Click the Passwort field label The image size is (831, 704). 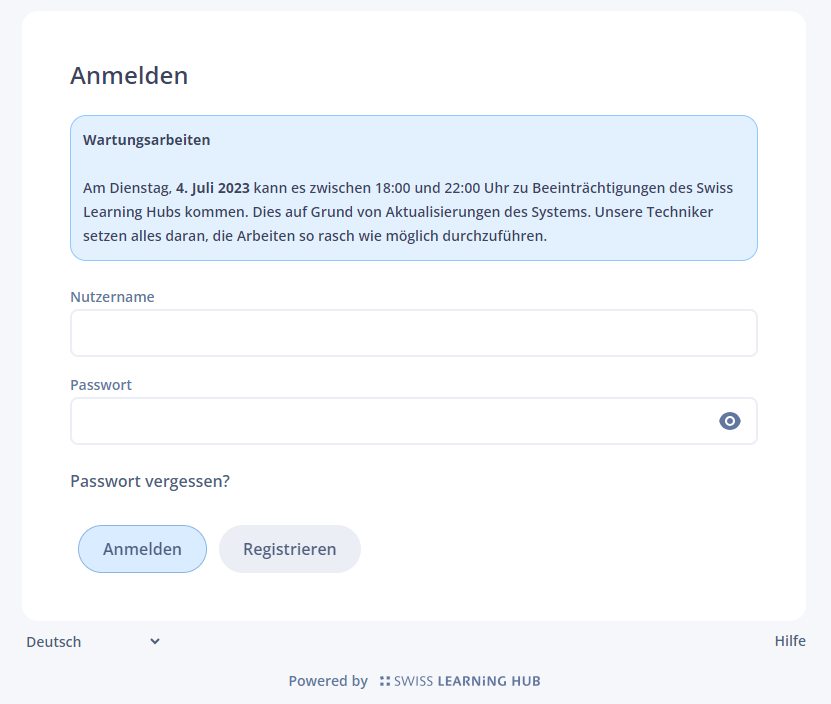point(101,385)
